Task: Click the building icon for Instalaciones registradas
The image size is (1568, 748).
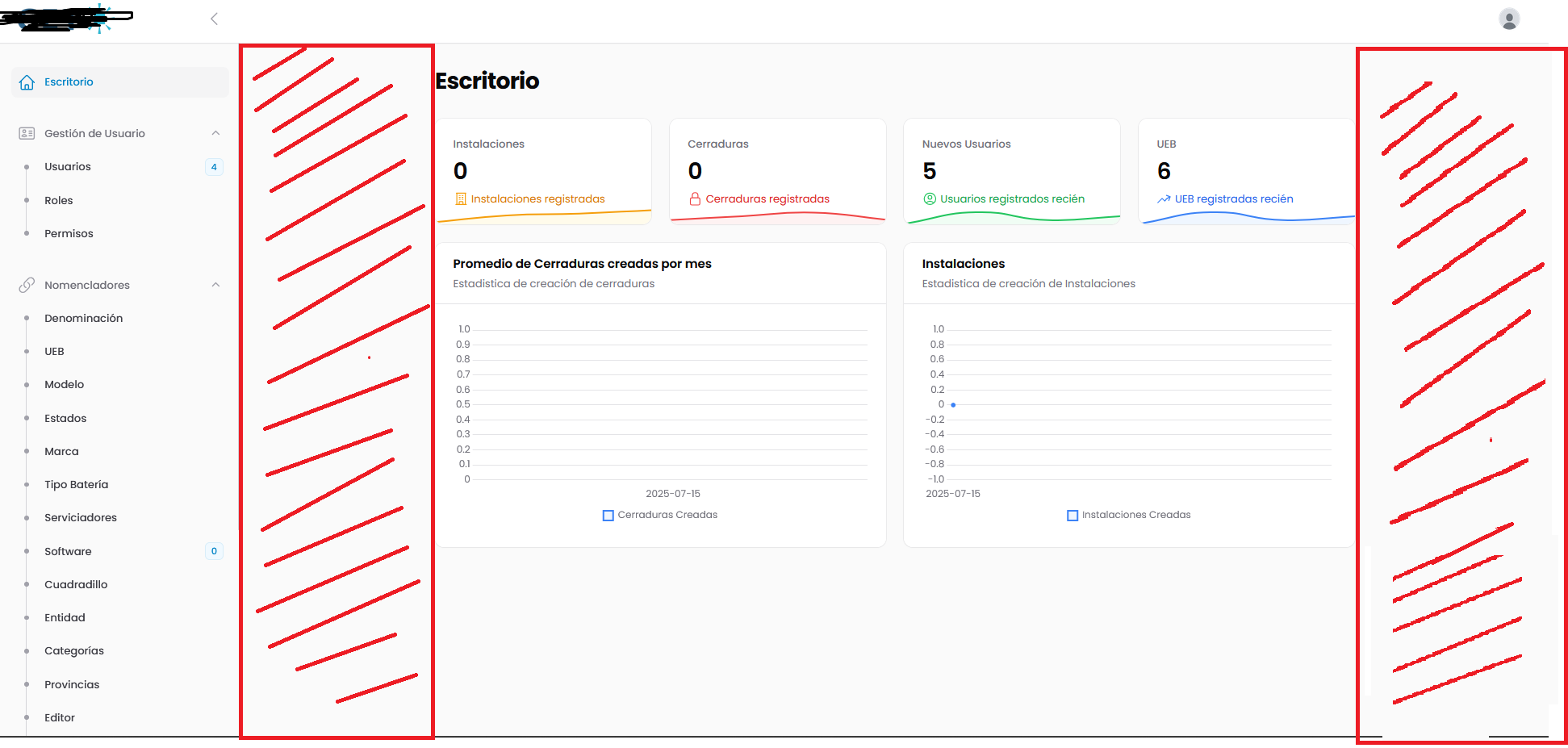Action: (461, 198)
